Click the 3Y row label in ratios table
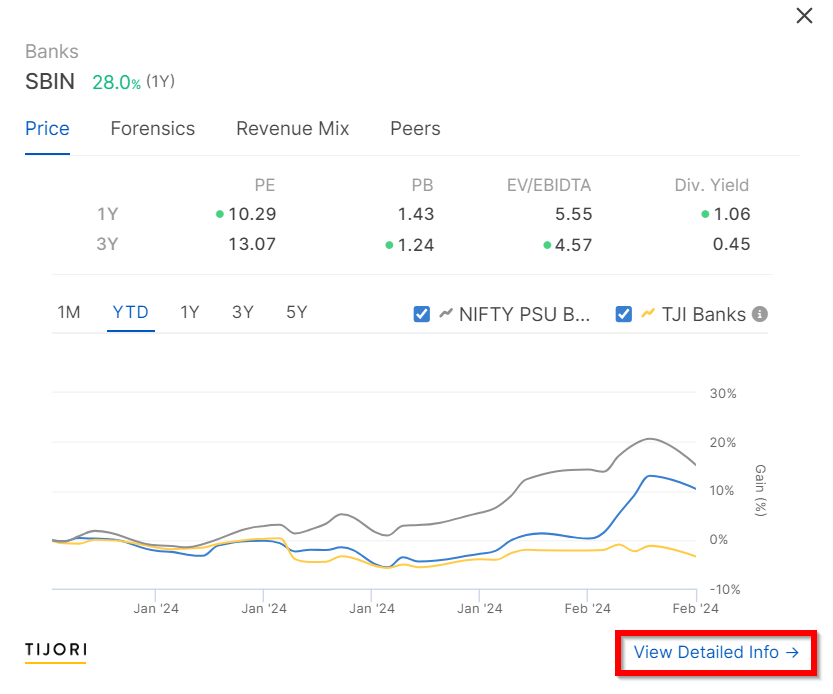The height and width of the screenshot is (694, 833). [107, 244]
